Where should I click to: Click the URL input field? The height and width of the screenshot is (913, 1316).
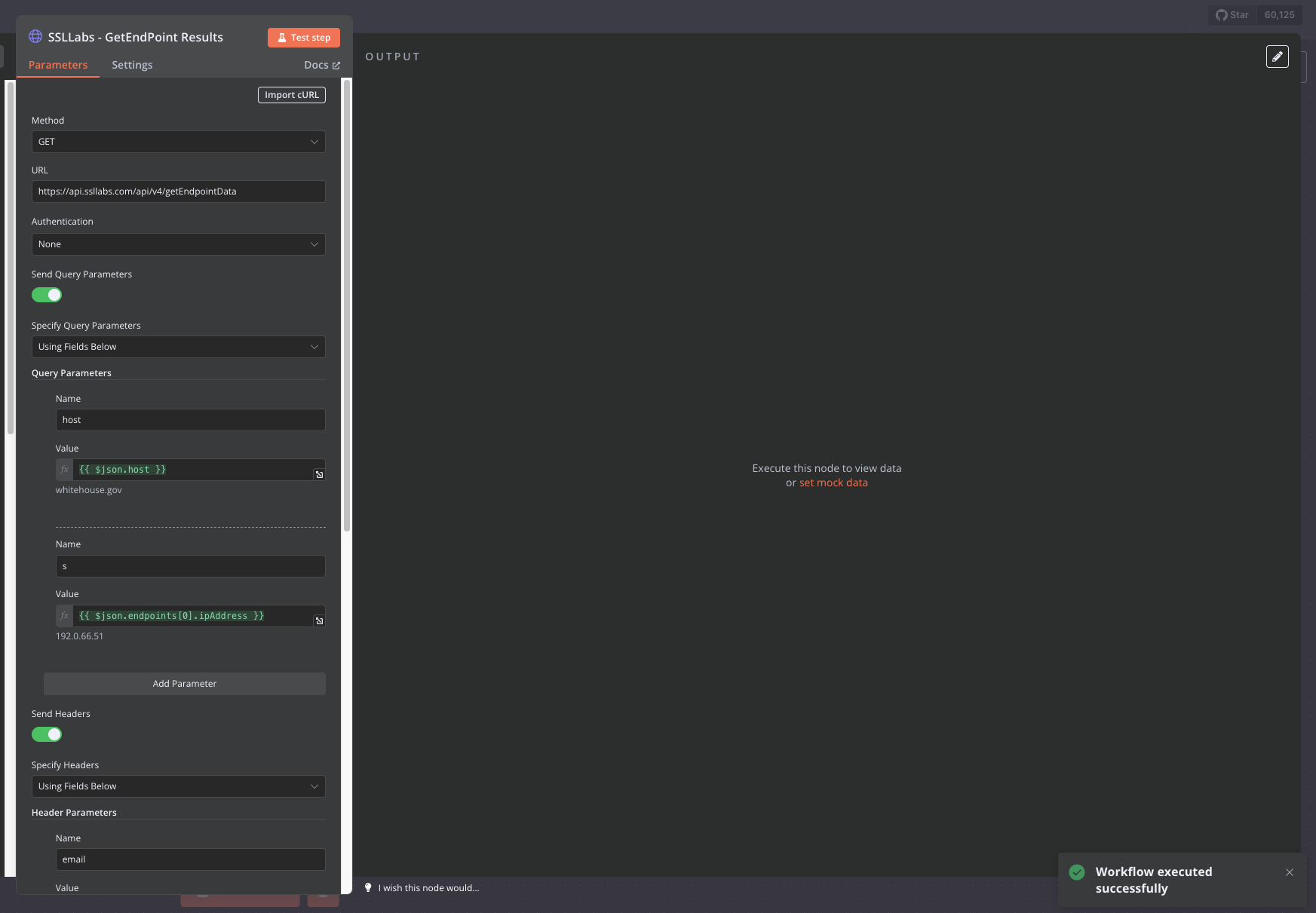point(179,191)
